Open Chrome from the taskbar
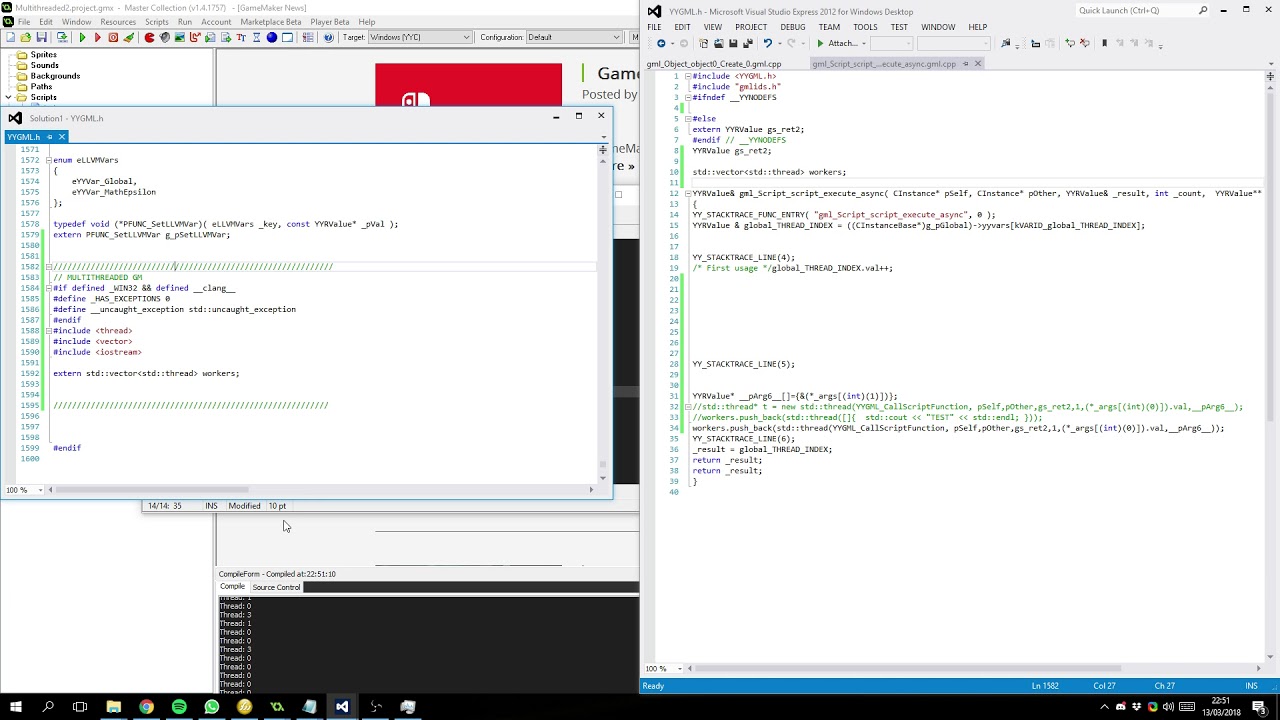 coord(146,706)
